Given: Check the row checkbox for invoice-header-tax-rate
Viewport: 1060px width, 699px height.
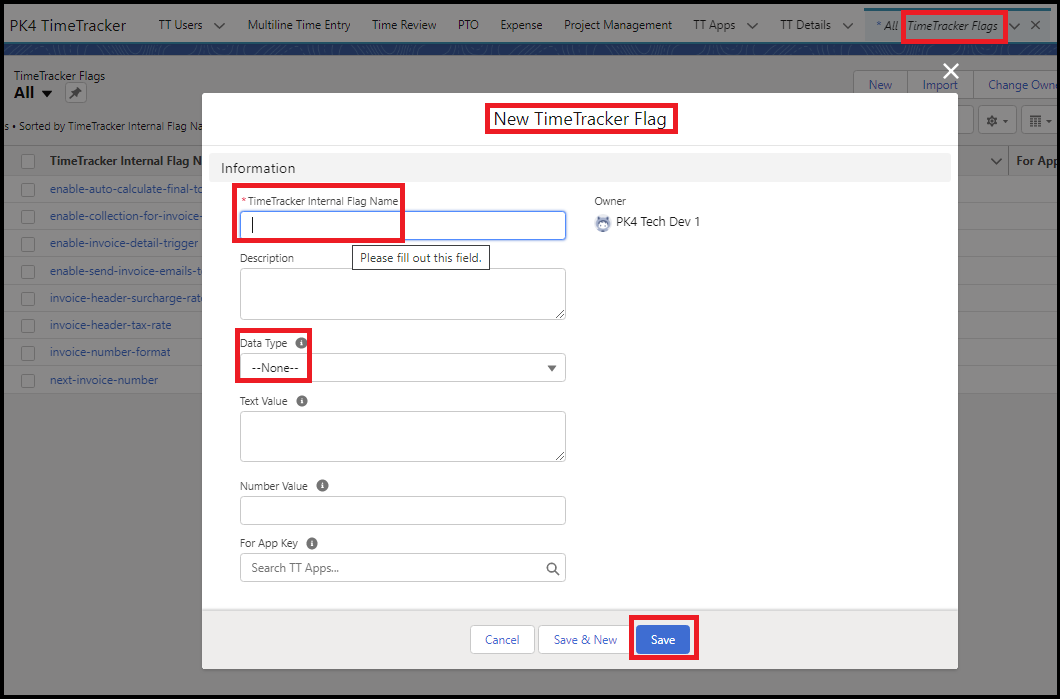Looking at the screenshot, I should [x=27, y=324].
